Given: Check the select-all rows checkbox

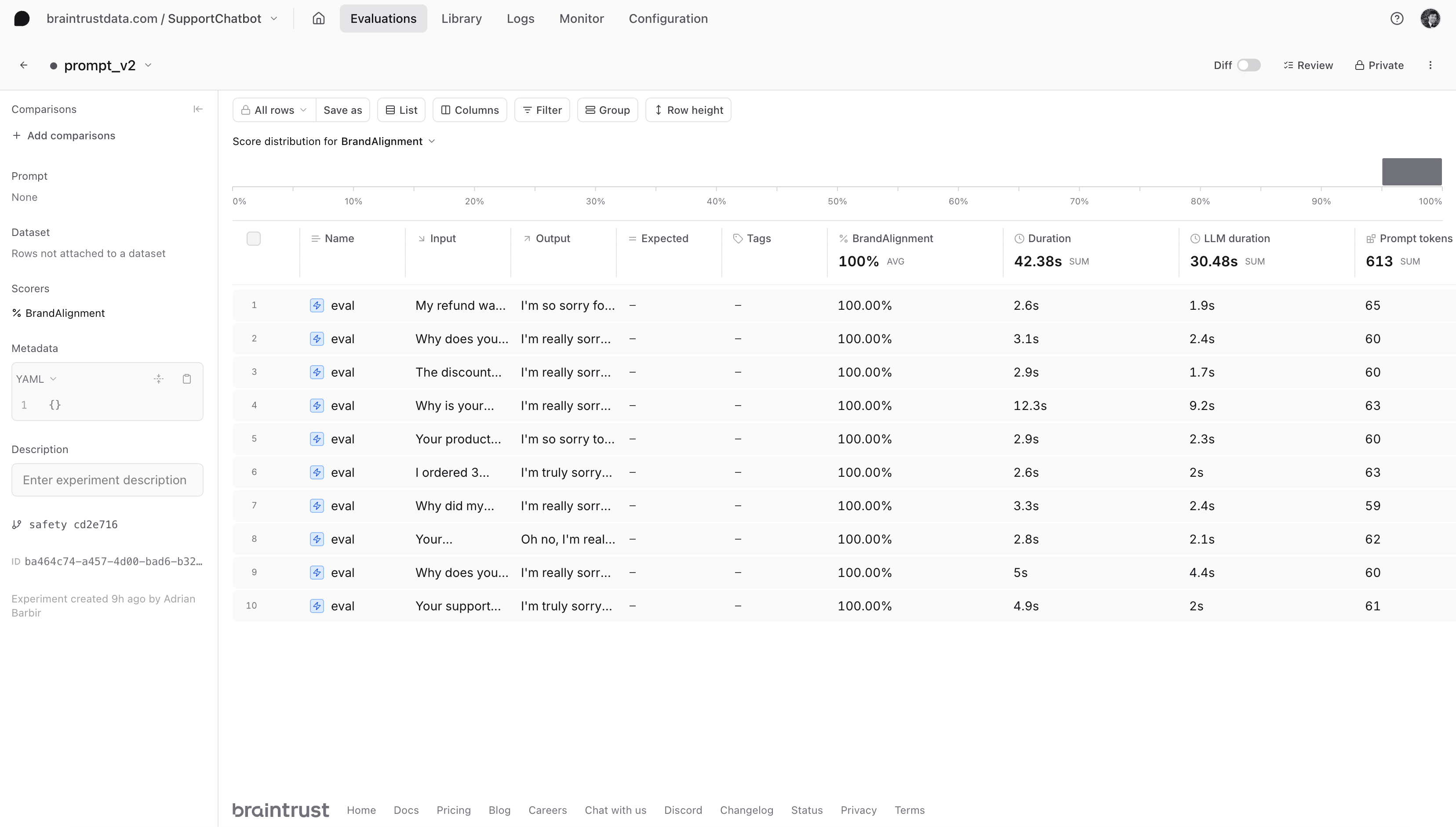Looking at the screenshot, I should (253, 239).
